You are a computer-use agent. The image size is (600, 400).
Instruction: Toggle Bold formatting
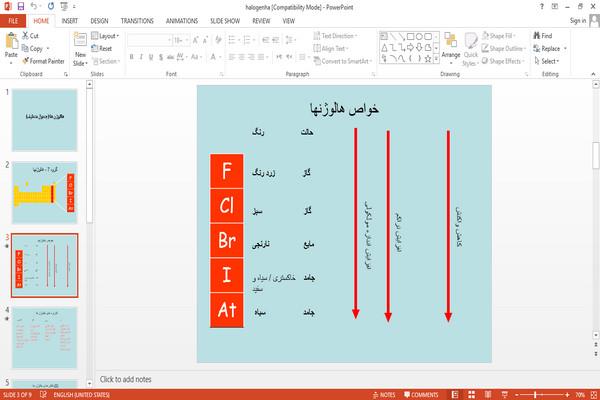click(x=131, y=57)
